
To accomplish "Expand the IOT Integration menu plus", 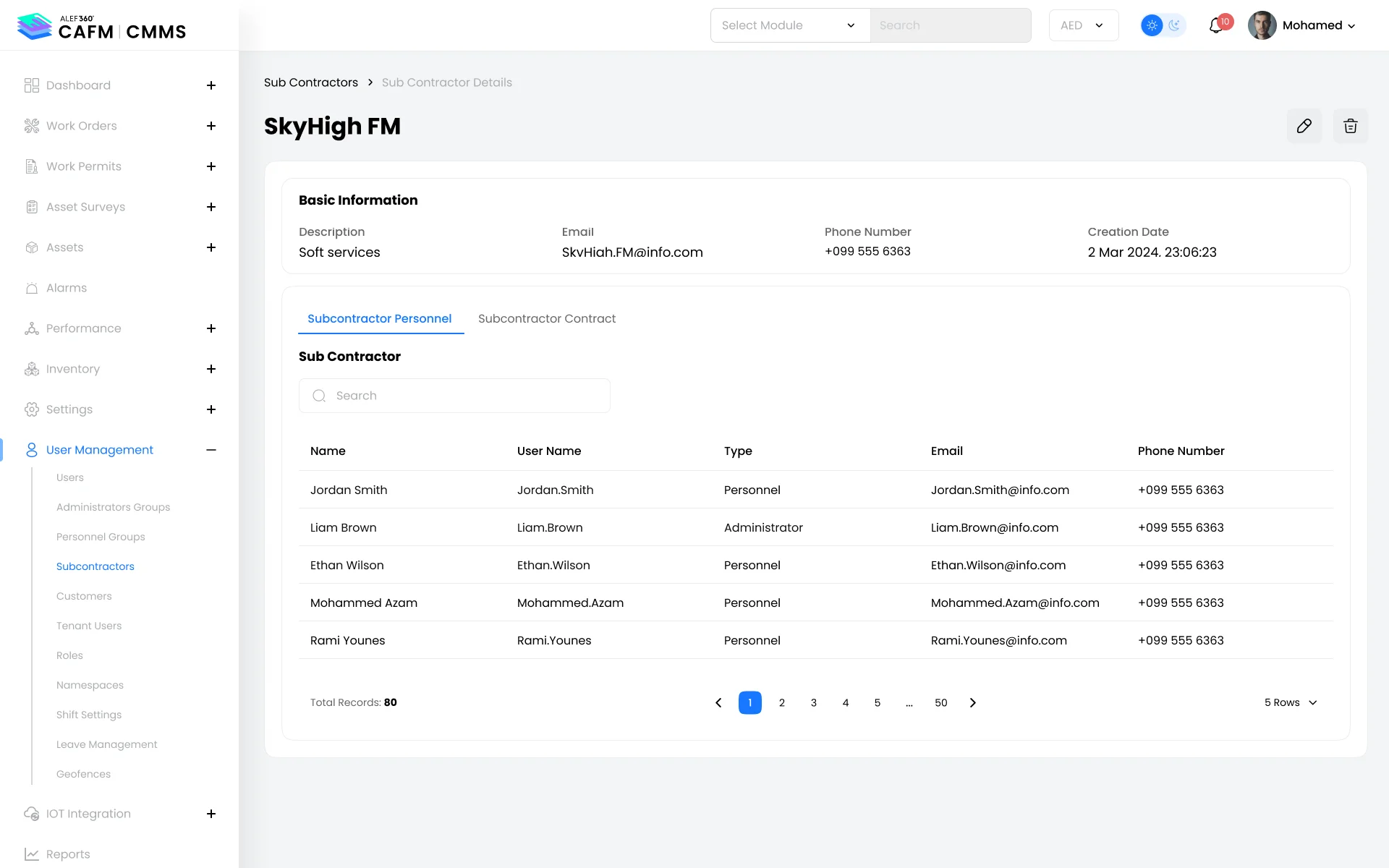I will (211, 814).
